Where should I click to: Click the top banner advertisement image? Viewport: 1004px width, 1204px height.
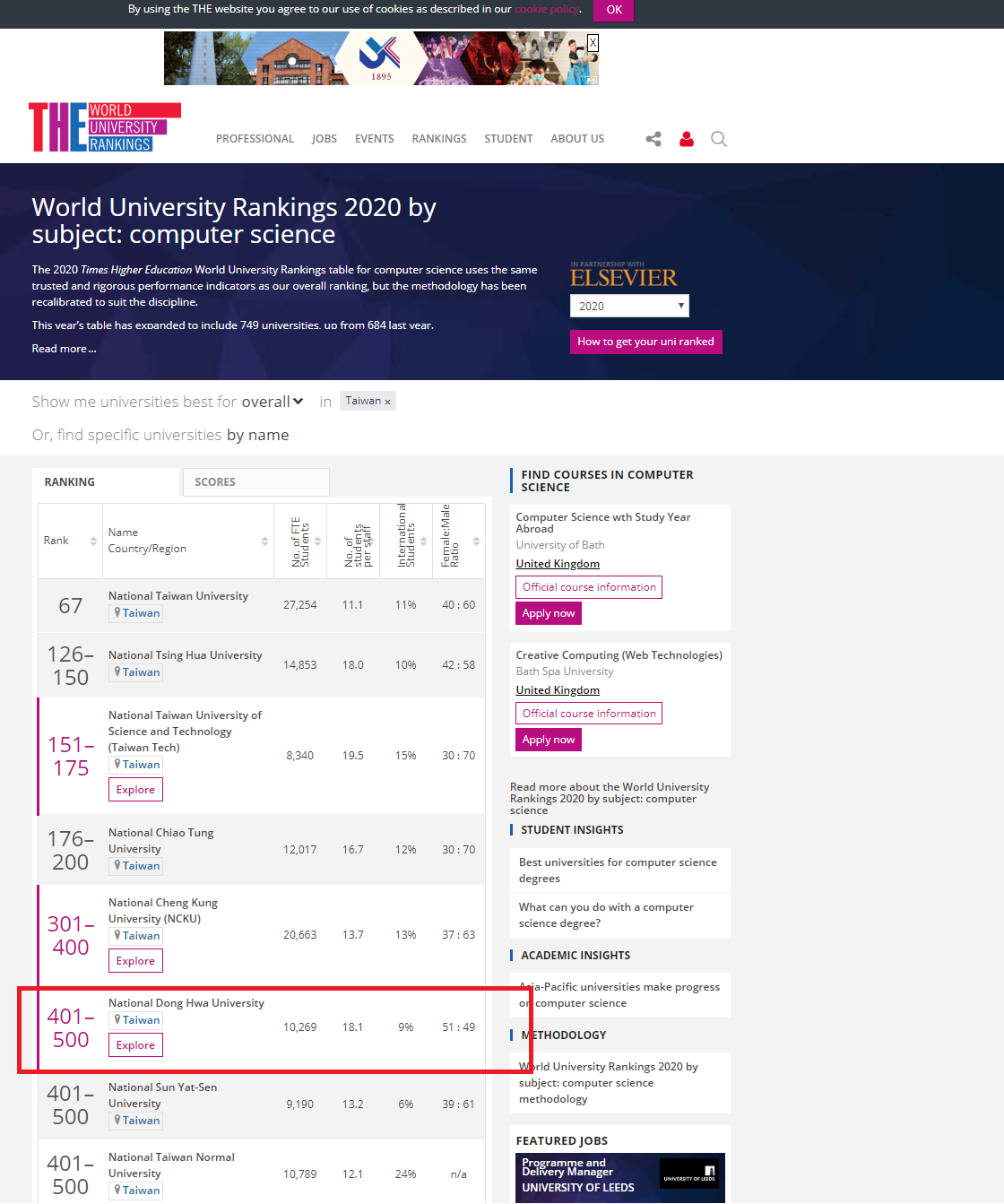(381, 58)
